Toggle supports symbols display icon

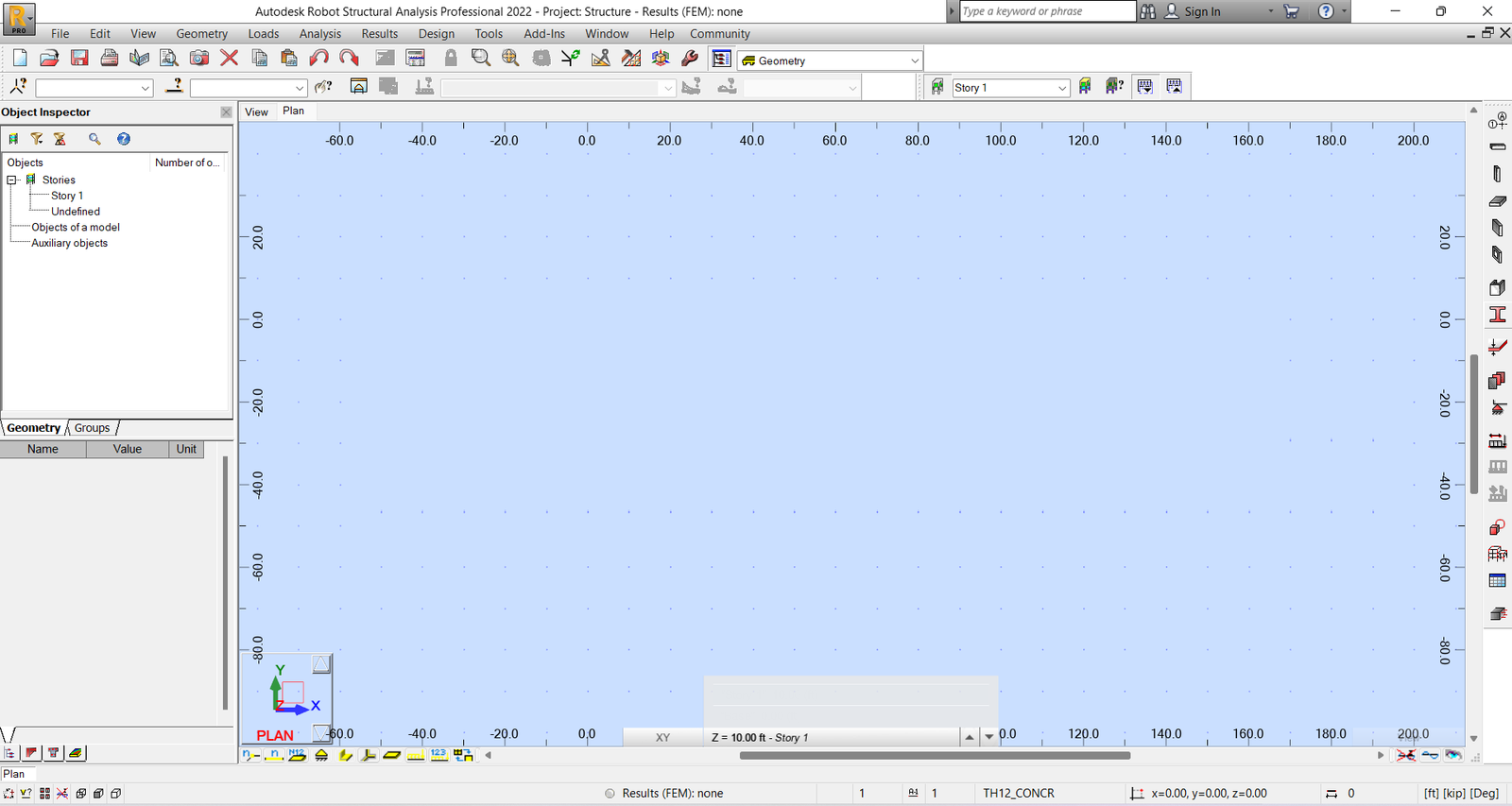tap(321, 755)
